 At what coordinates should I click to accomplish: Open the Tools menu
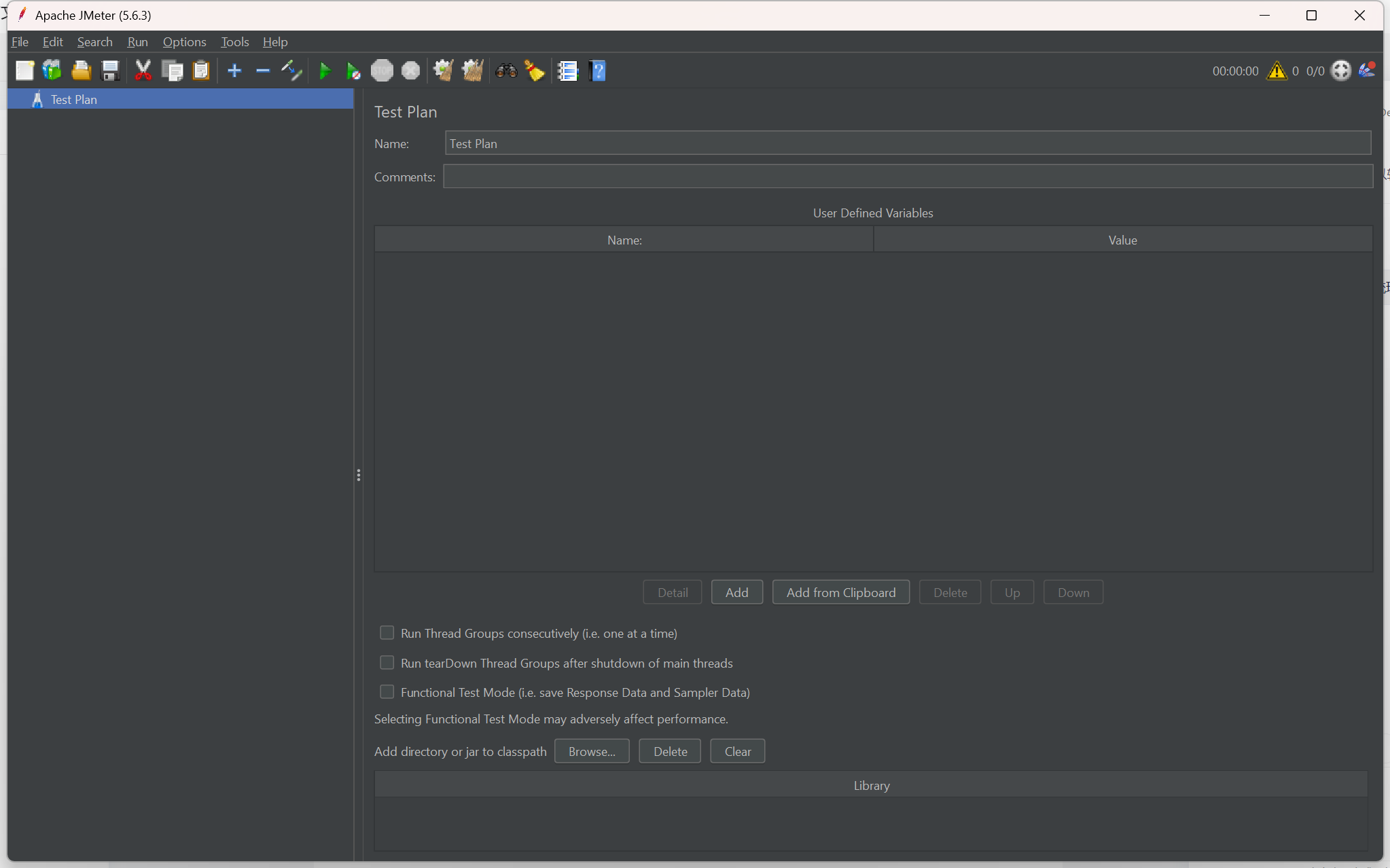234,42
